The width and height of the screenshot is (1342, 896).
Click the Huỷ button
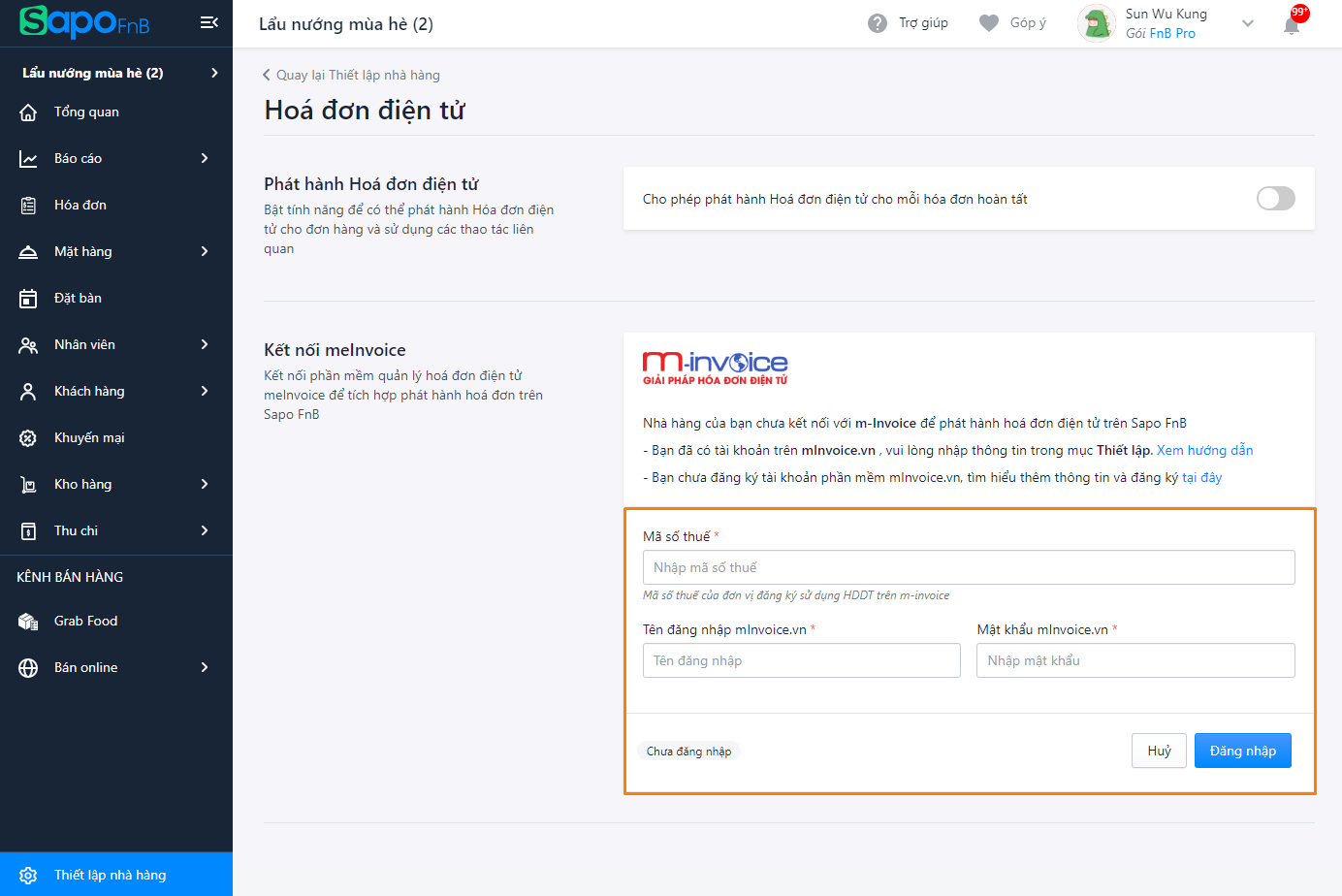pyautogui.click(x=1159, y=751)
